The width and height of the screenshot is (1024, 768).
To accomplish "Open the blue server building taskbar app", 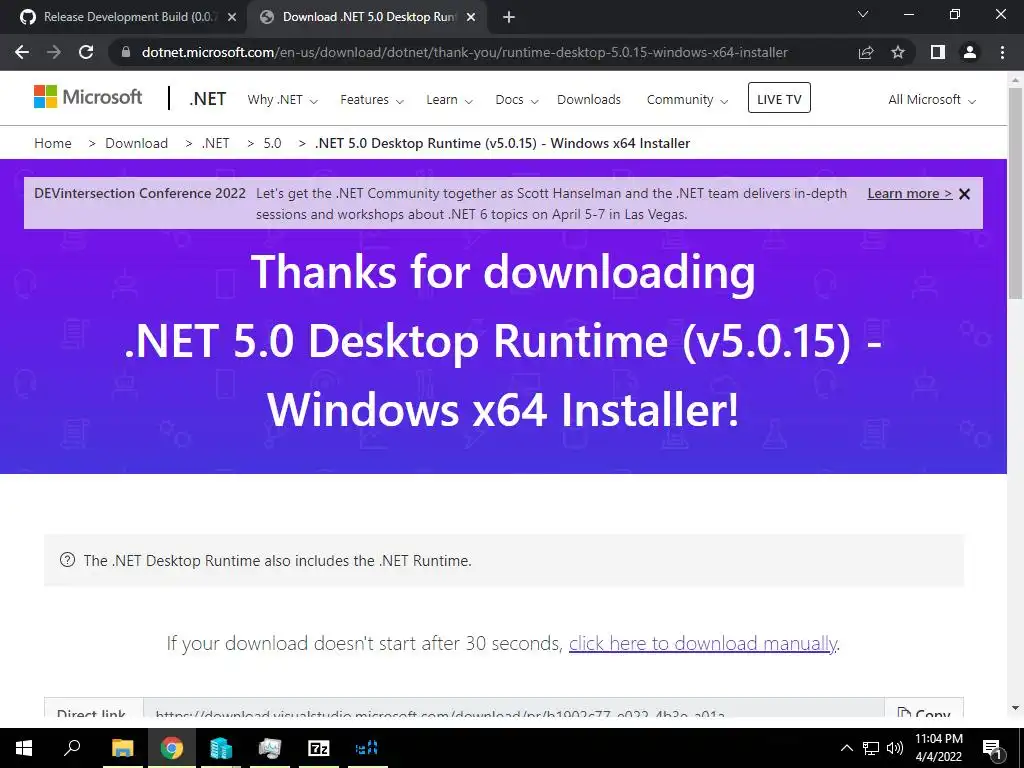I will click(221, 748).
